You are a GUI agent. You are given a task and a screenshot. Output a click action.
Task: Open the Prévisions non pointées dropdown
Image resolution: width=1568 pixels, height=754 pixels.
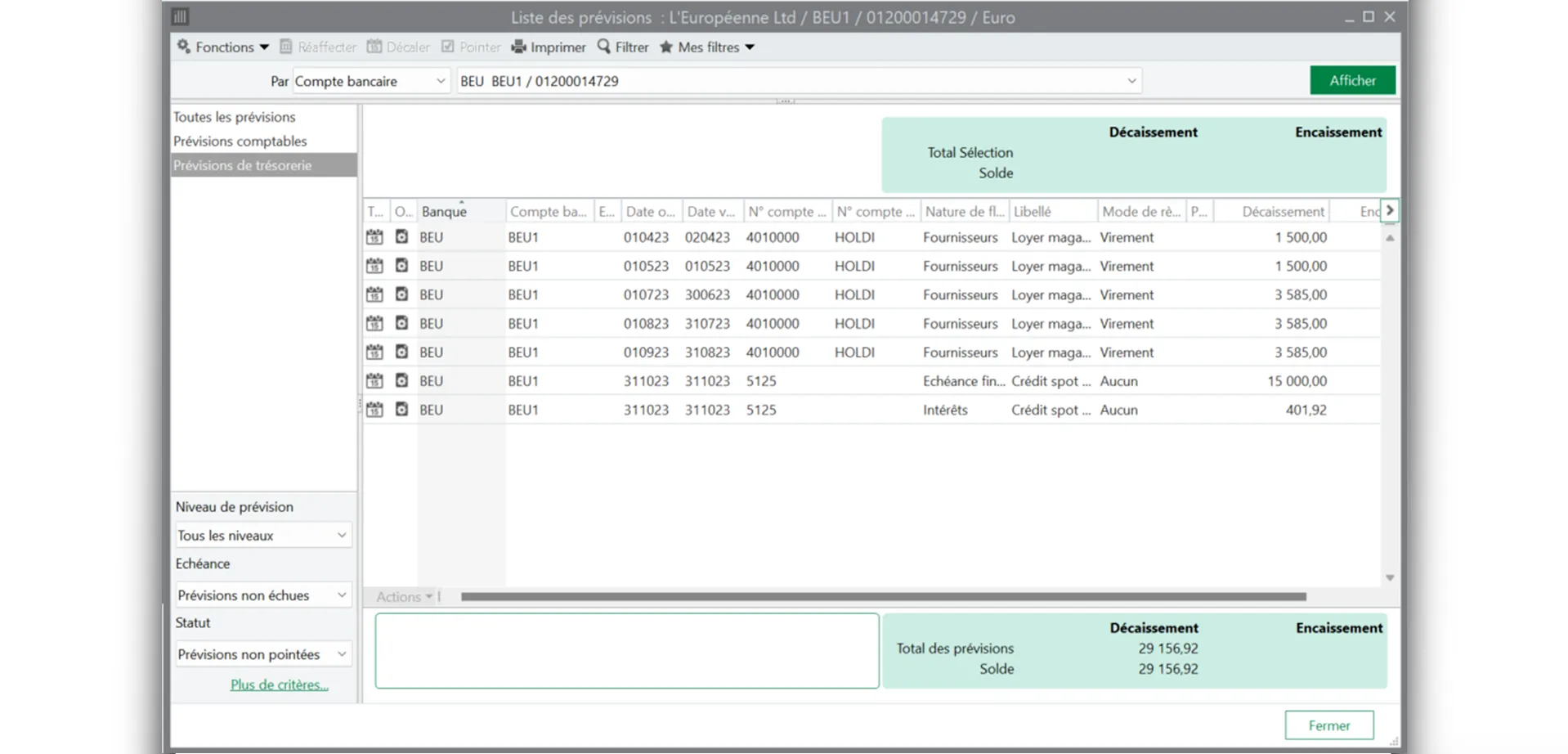[263, 654]
